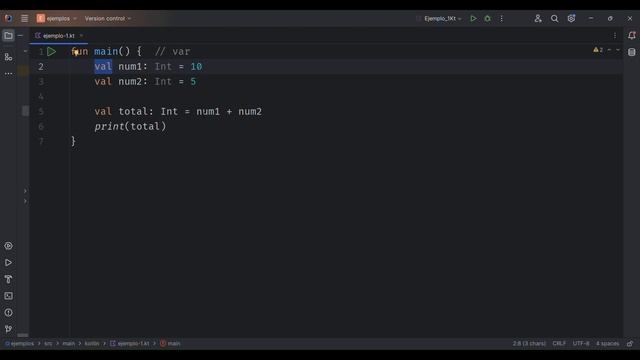Hide the project panel minus button
The height and width of the screenshot is (360, 640).
coord(20,36)
